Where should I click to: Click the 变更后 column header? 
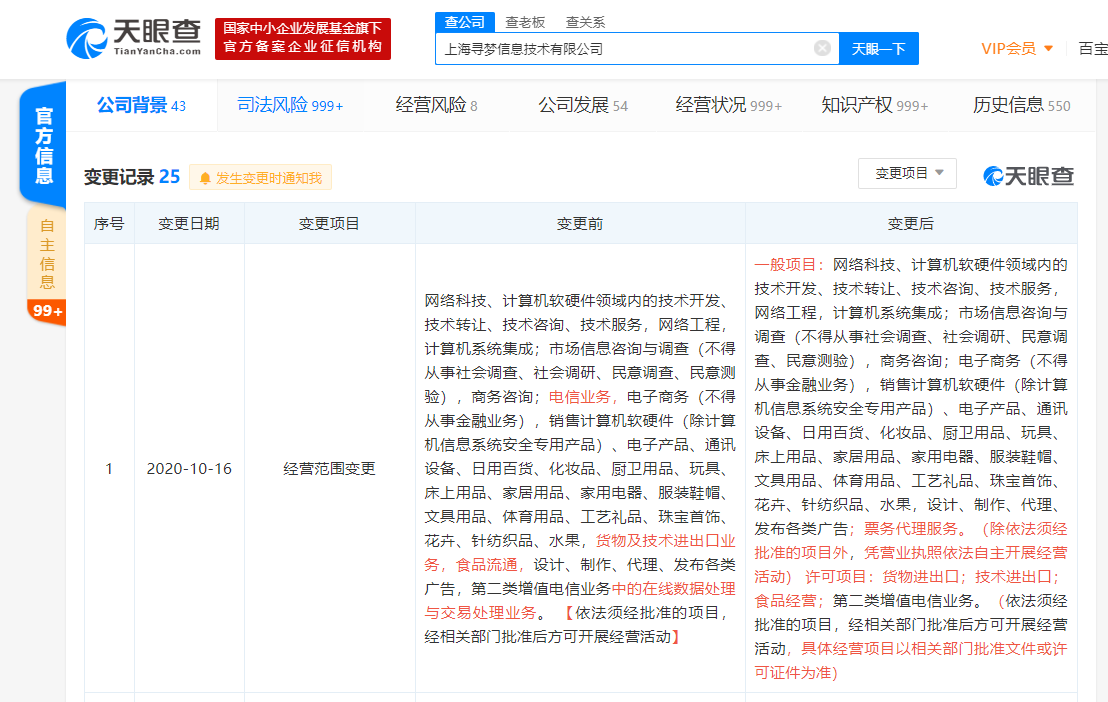[911, 223]
